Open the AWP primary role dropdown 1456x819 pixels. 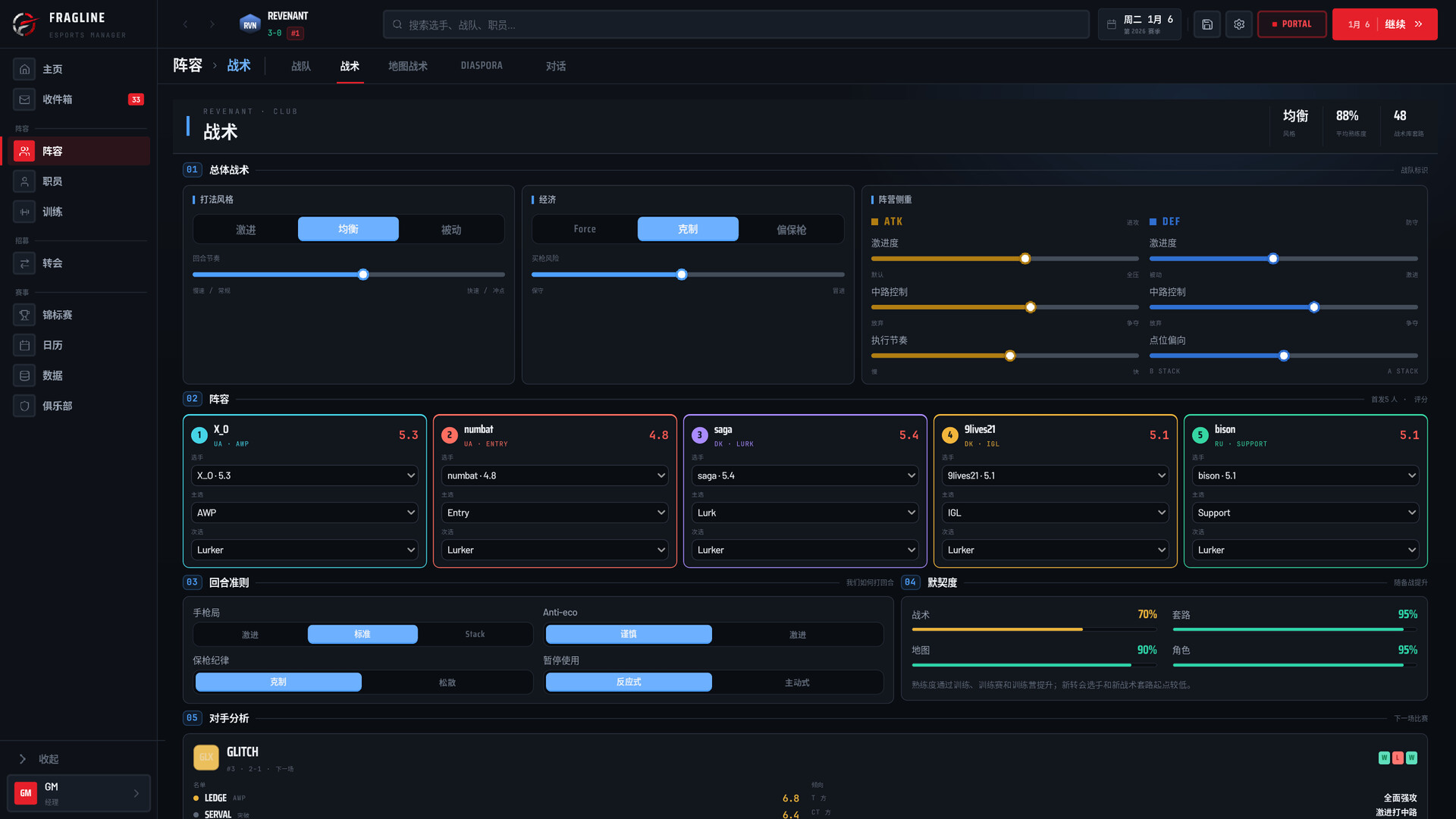tap(305, 513)
